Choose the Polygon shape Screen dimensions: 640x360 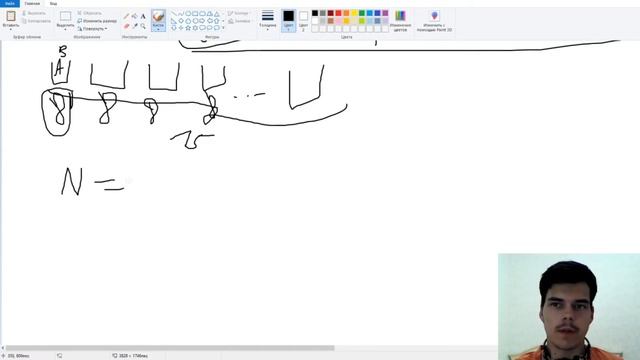[210, 13]
